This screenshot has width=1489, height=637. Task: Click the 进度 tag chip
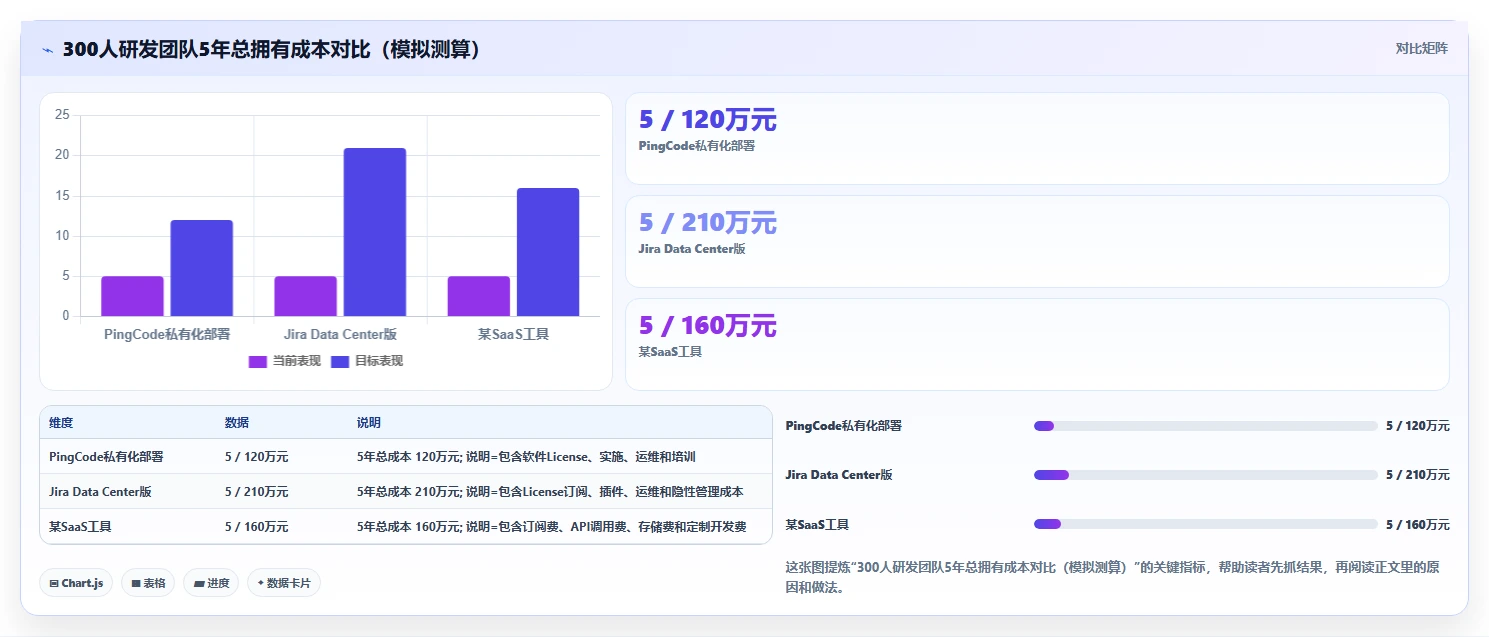(211, 583)
